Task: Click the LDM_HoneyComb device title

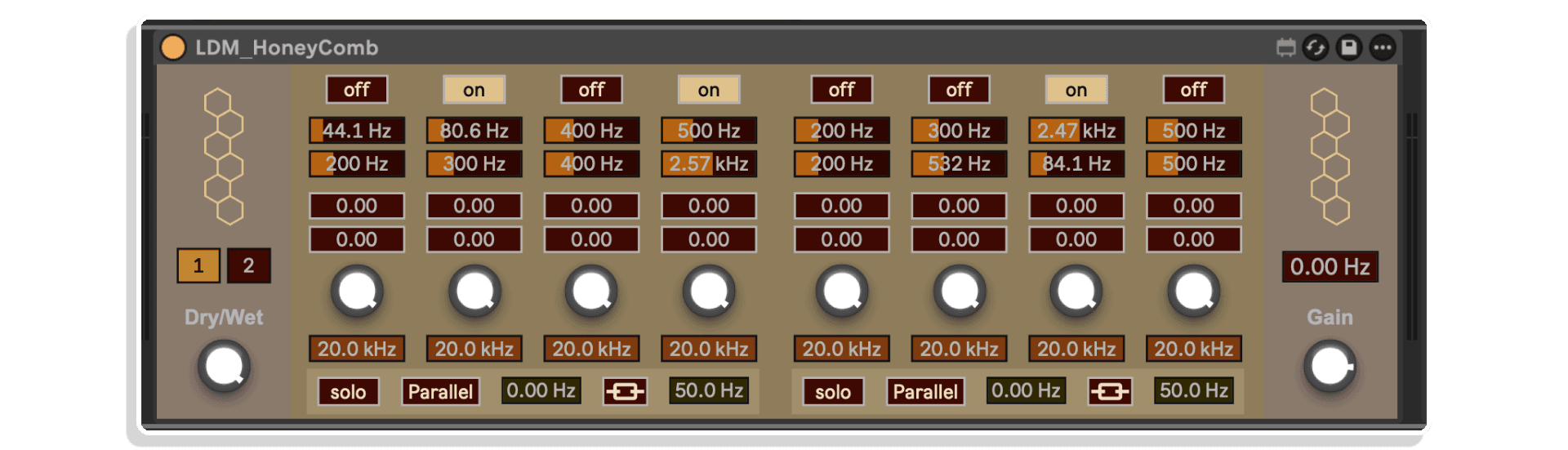Action: click(x=287, y=47)
